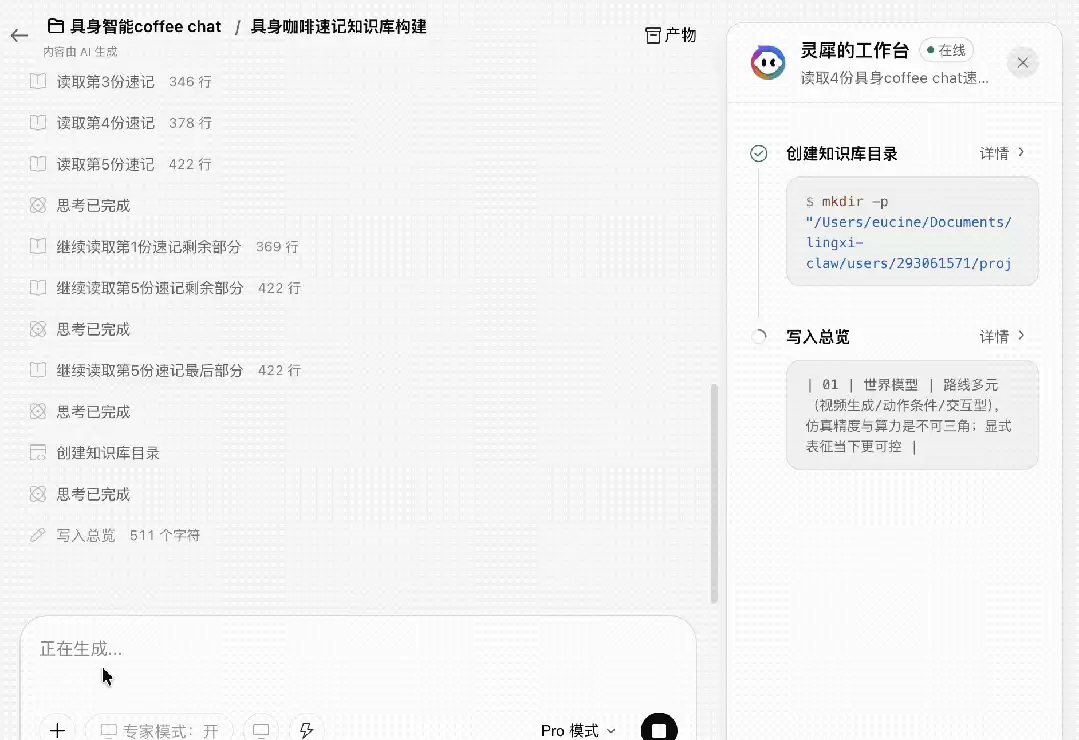Click the 346 行 line count

190,82
